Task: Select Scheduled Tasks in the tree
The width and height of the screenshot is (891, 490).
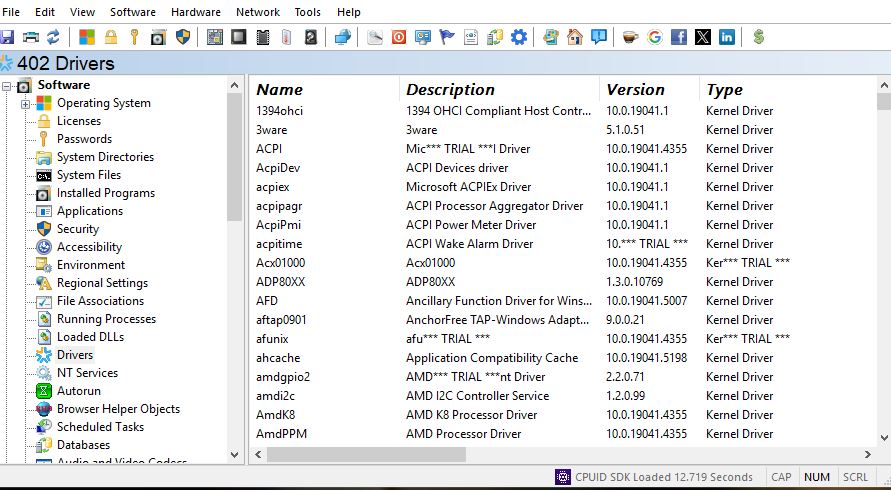Action: coord(101,427)
